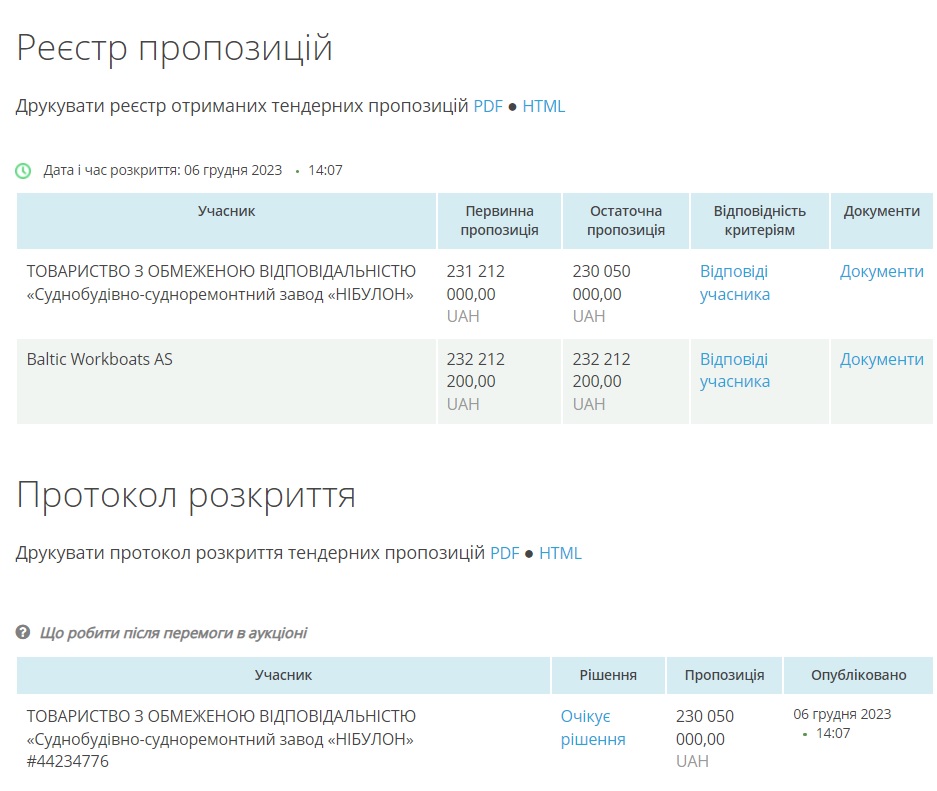Open Документи link for НІБУЛОН row
Viewport: 937px width, 791px height.
point(881,272)
